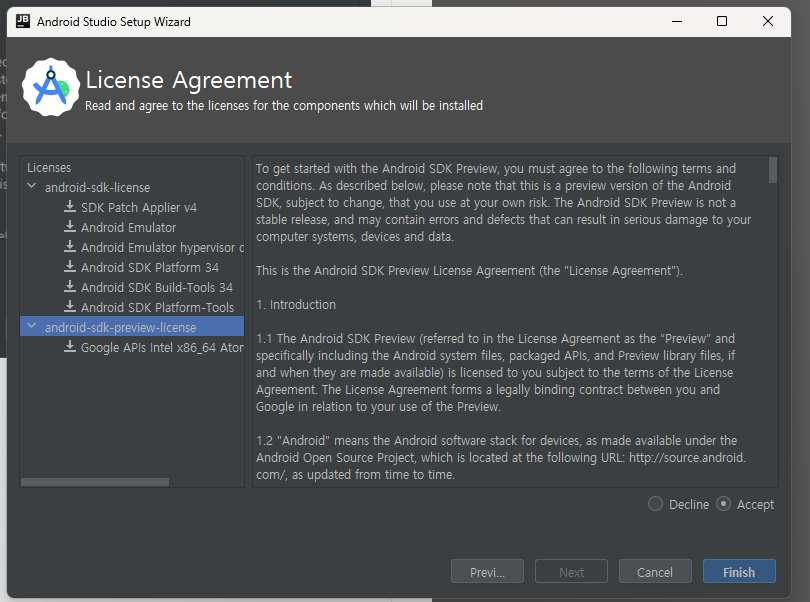The image size is (810, 602).
Task: Select Android Emulator entry
Action: [x=128, y=227]
